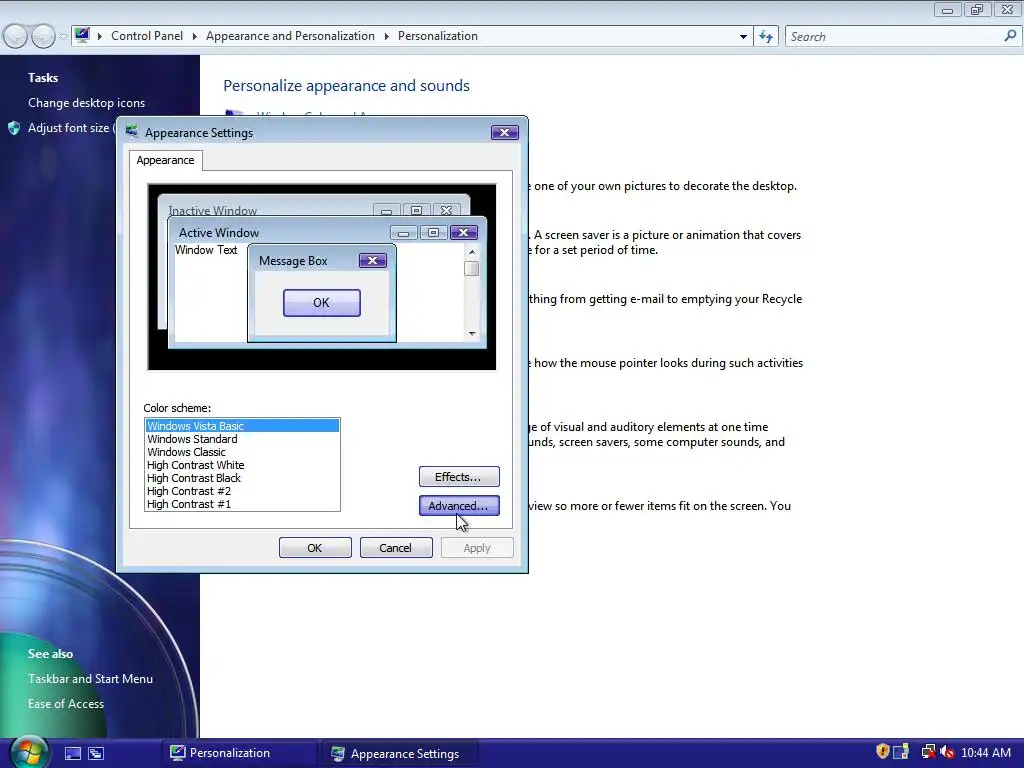Image resolution: width=1024 pixels, height=768 pixels.
Task: Click the preview Inactive Window title
Action: click(213, 210)
